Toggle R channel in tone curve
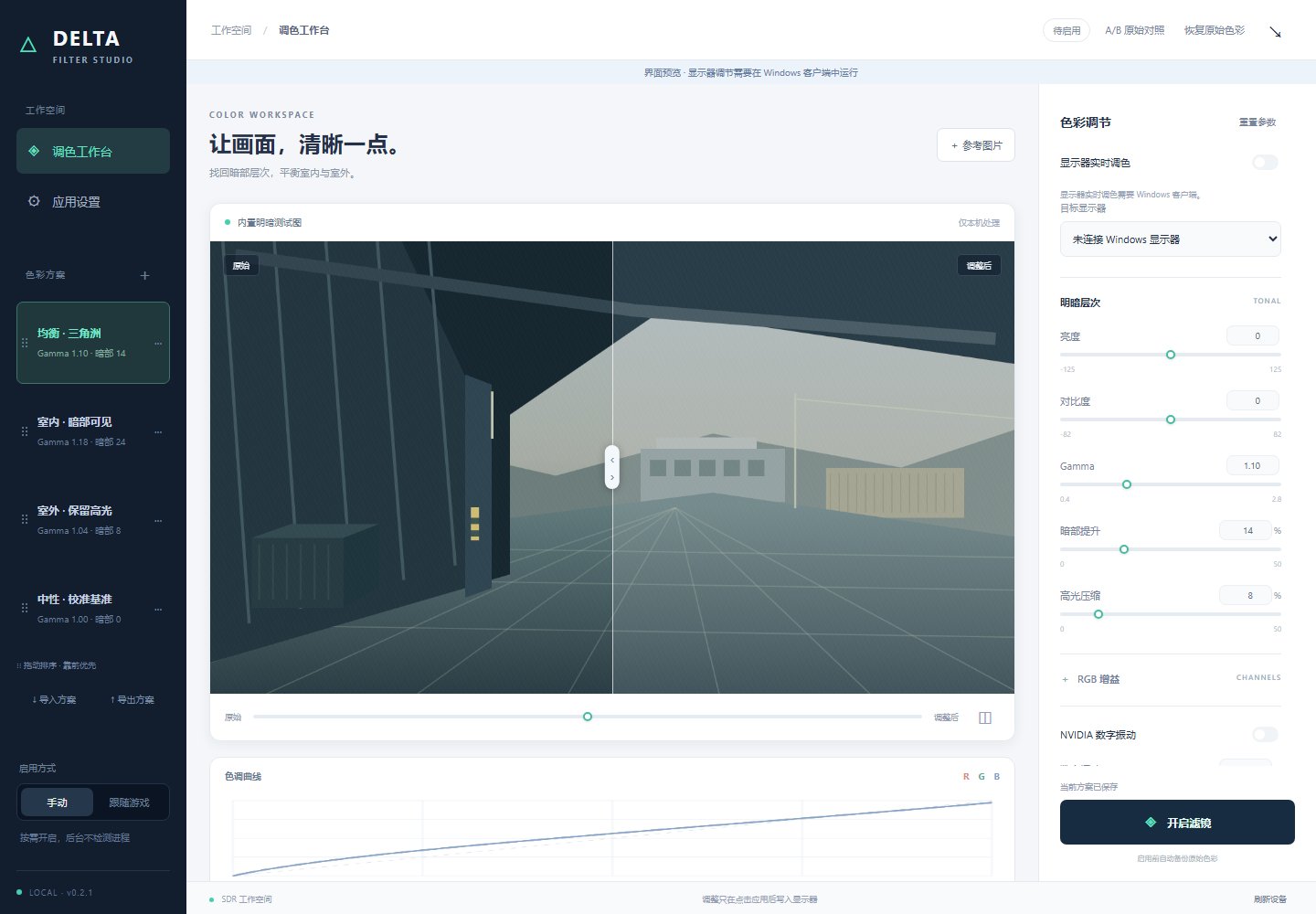Viewport: 1316px width, 914px height. click(966, 777)
